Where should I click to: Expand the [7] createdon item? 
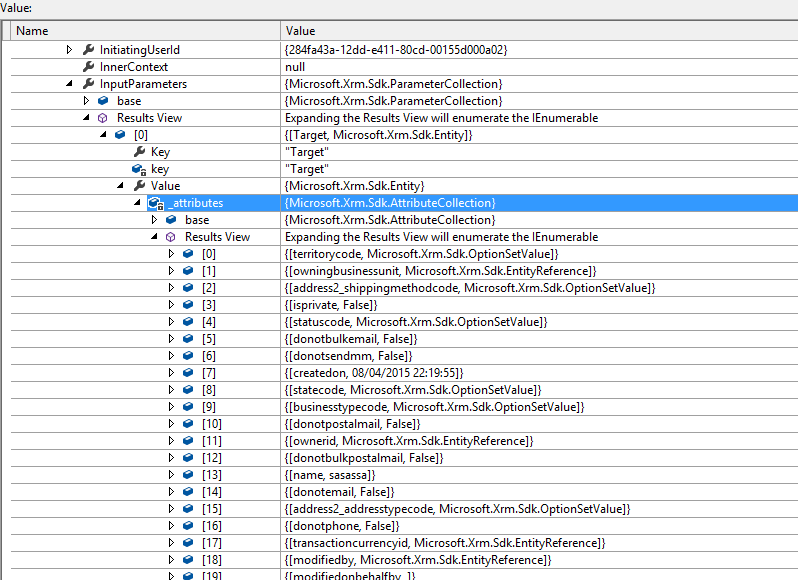tap(172, 372)
